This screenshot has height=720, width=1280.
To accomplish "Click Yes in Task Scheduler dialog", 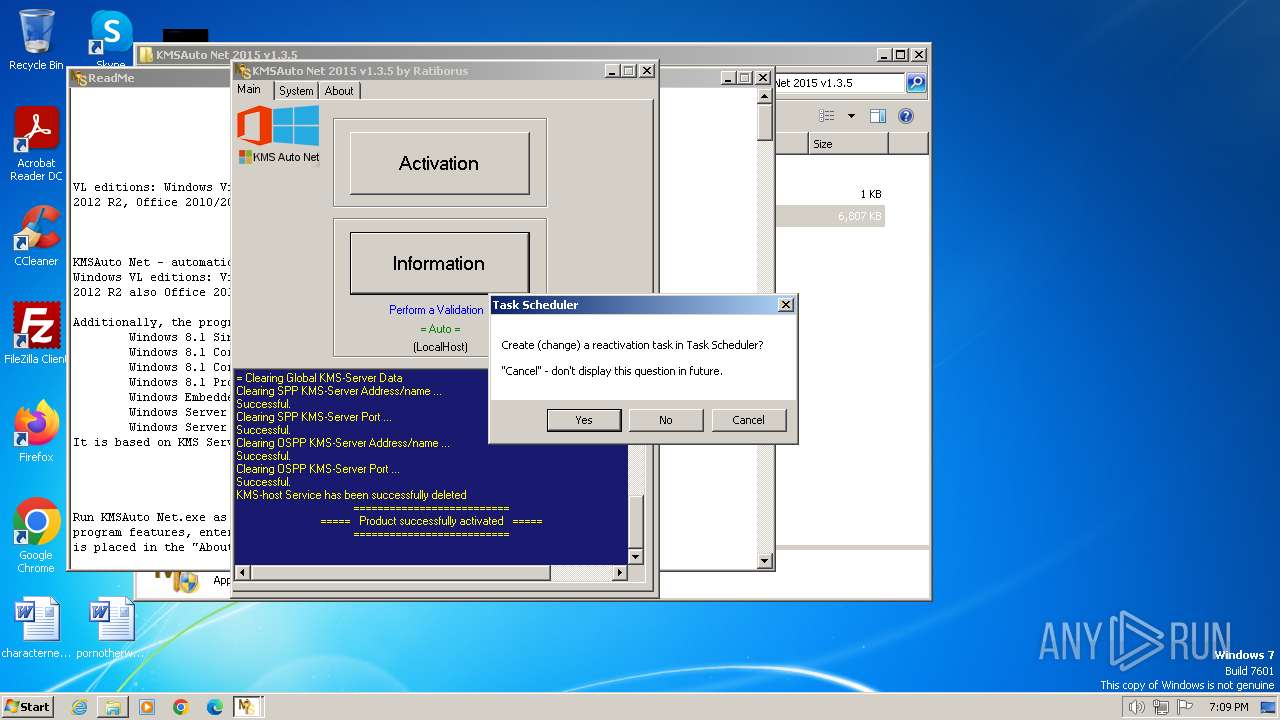I will click(x=584, y=420).
